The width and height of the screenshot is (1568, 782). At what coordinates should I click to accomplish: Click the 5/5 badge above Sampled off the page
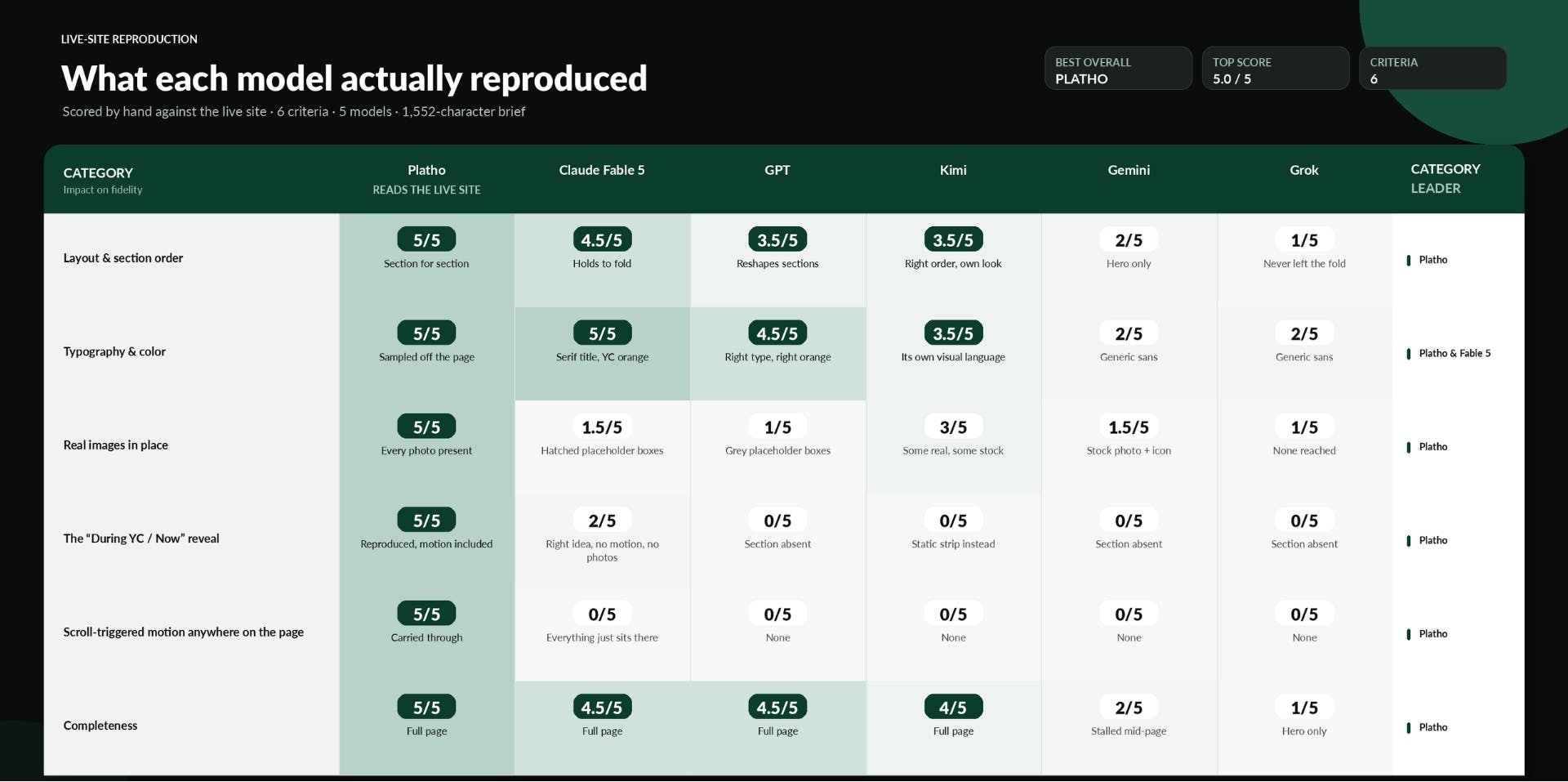[x=426, y=333]
